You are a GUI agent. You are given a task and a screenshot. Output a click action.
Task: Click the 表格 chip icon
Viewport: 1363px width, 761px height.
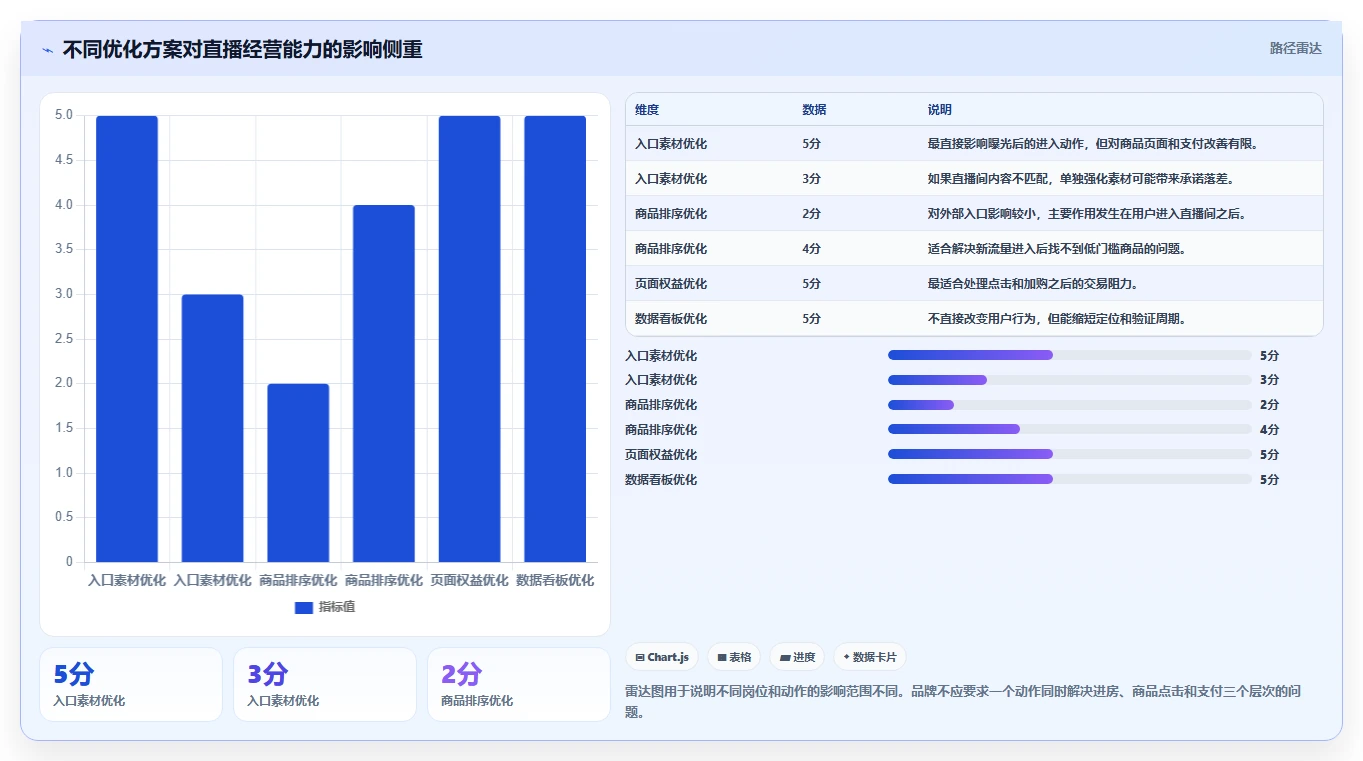tap(722, 657)
